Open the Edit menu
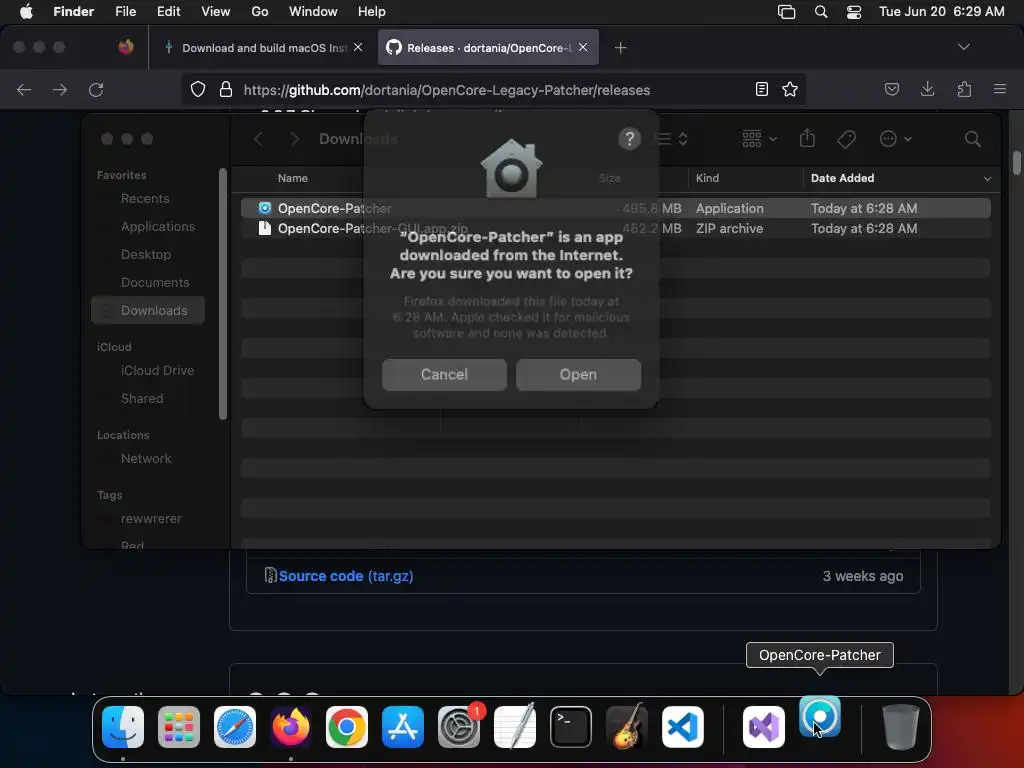1024x768 pixels. 168,12
